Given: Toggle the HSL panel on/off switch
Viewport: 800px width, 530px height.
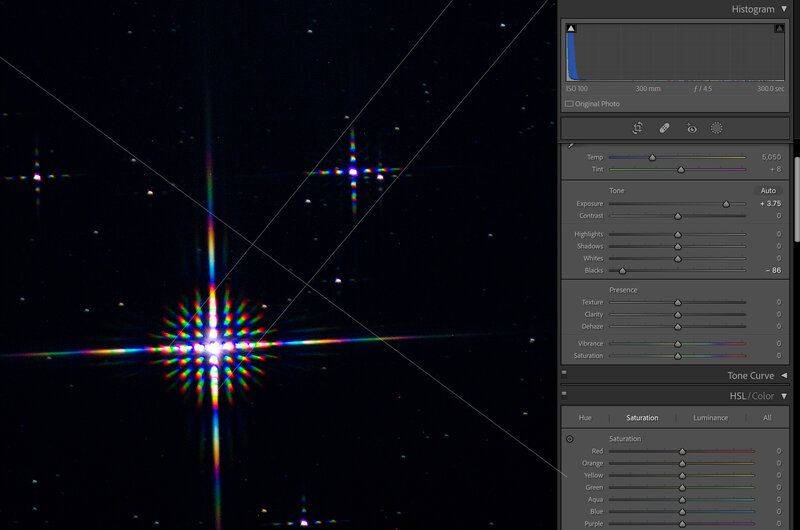Looking at the screenshot, I should [564, 396].
